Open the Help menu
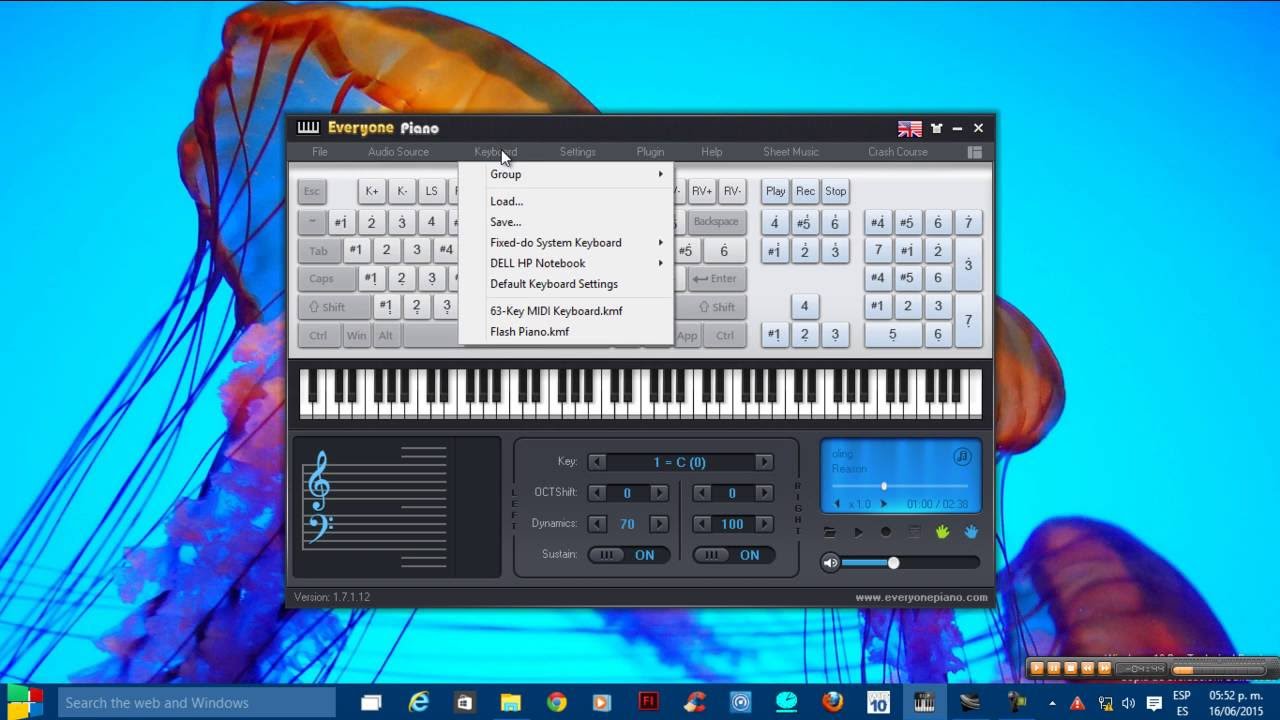This screenshot has height=720, width=1280. point(712,152)
